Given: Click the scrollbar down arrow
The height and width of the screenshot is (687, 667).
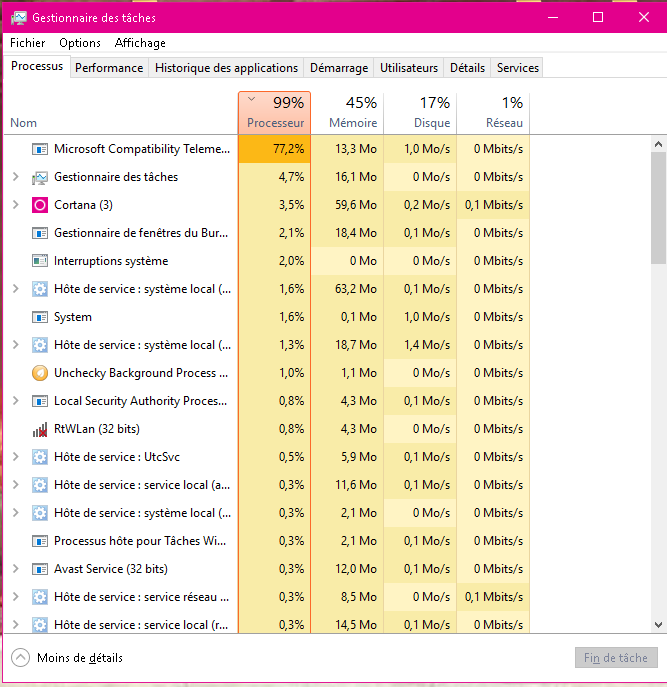Looking at the screenshot, I should point(658,625).
